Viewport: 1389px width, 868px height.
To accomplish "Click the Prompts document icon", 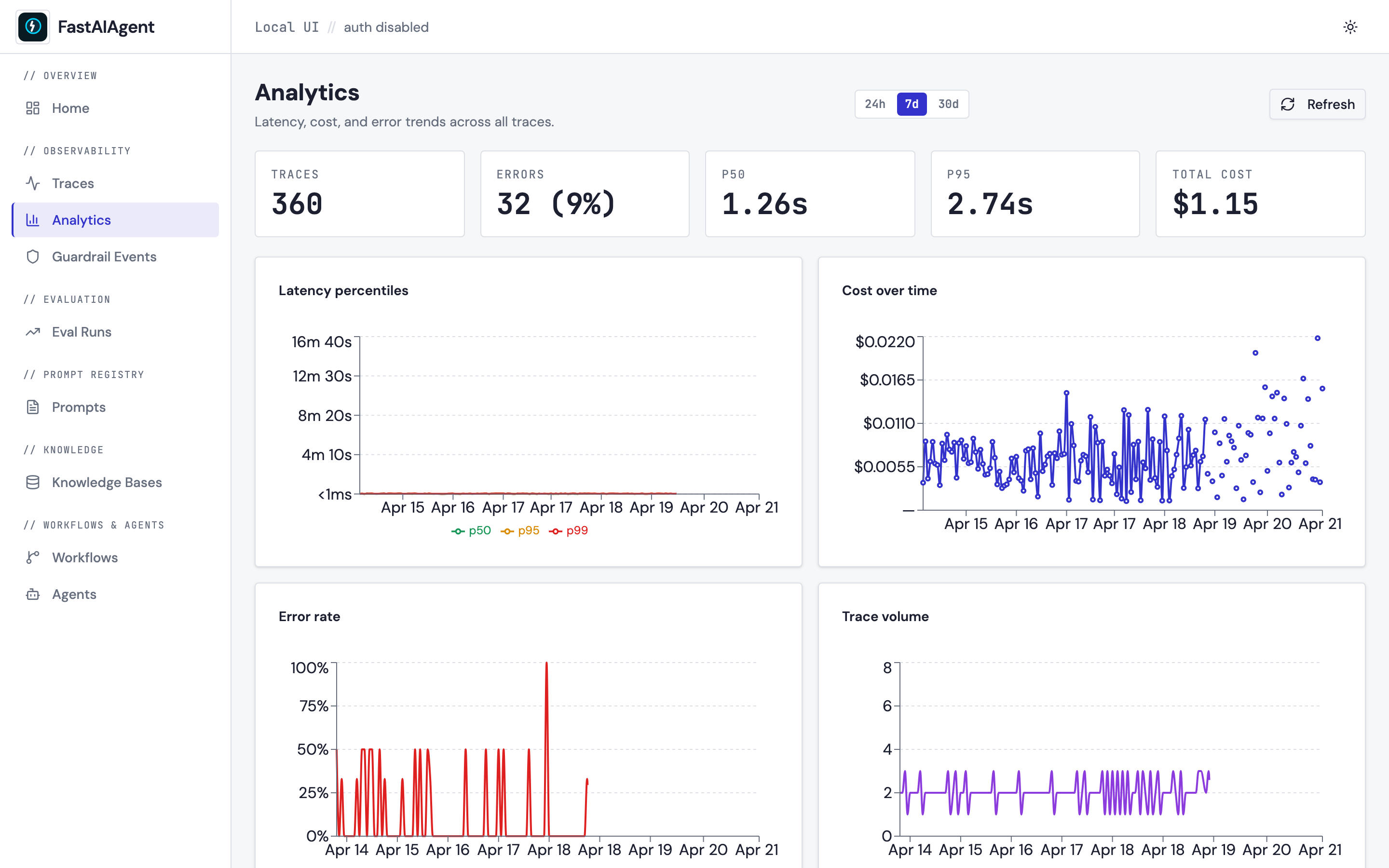I will tap(33, 407).
